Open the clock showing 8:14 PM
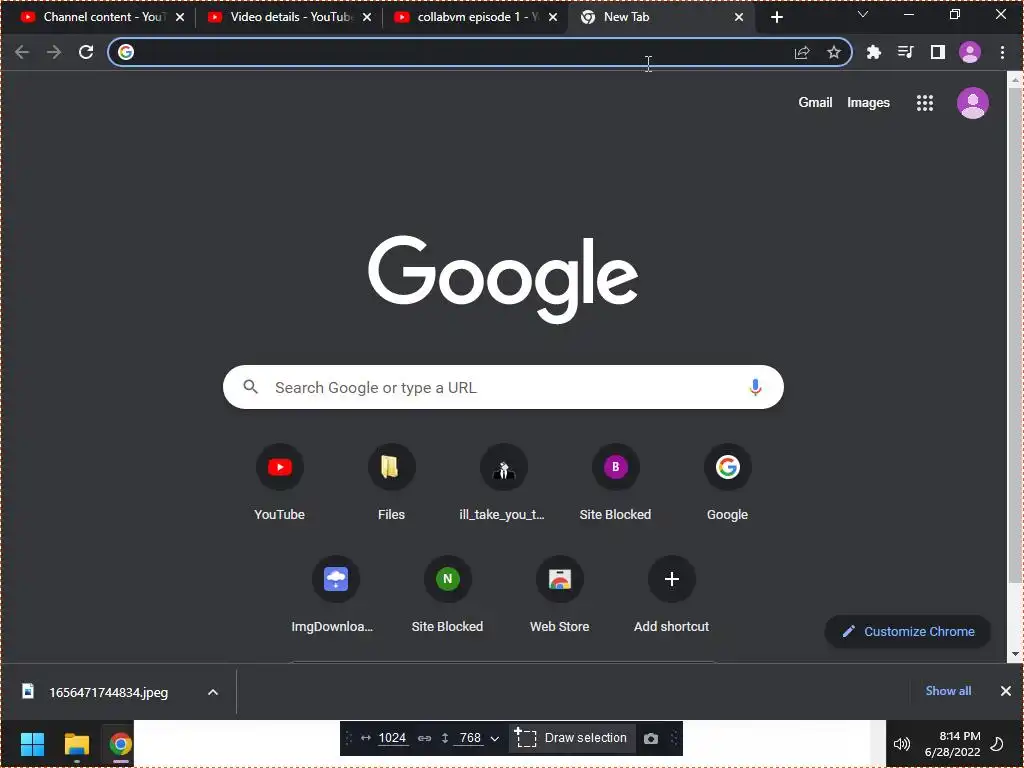 953,744
